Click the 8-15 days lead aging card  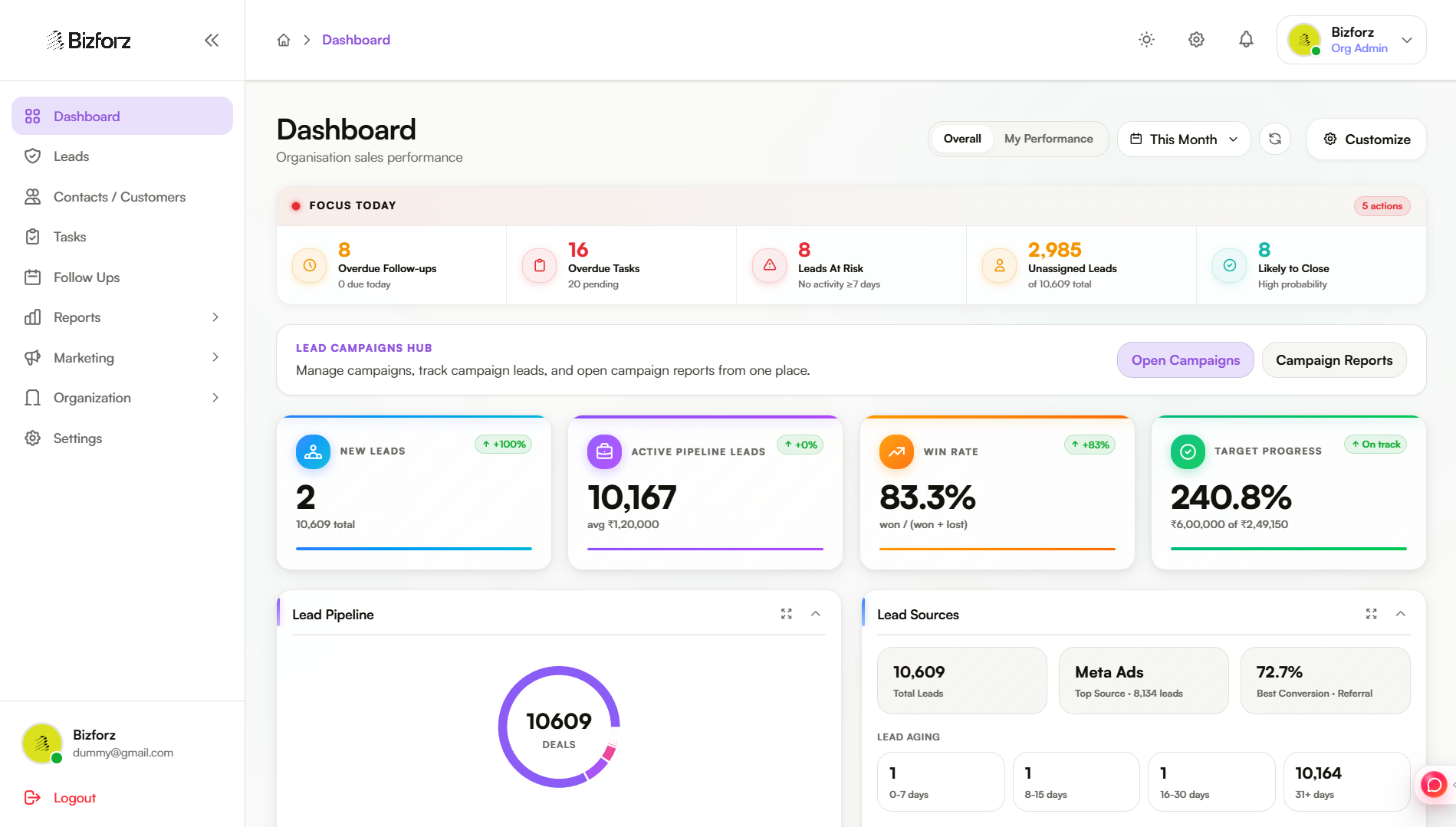pos(1076,782)
